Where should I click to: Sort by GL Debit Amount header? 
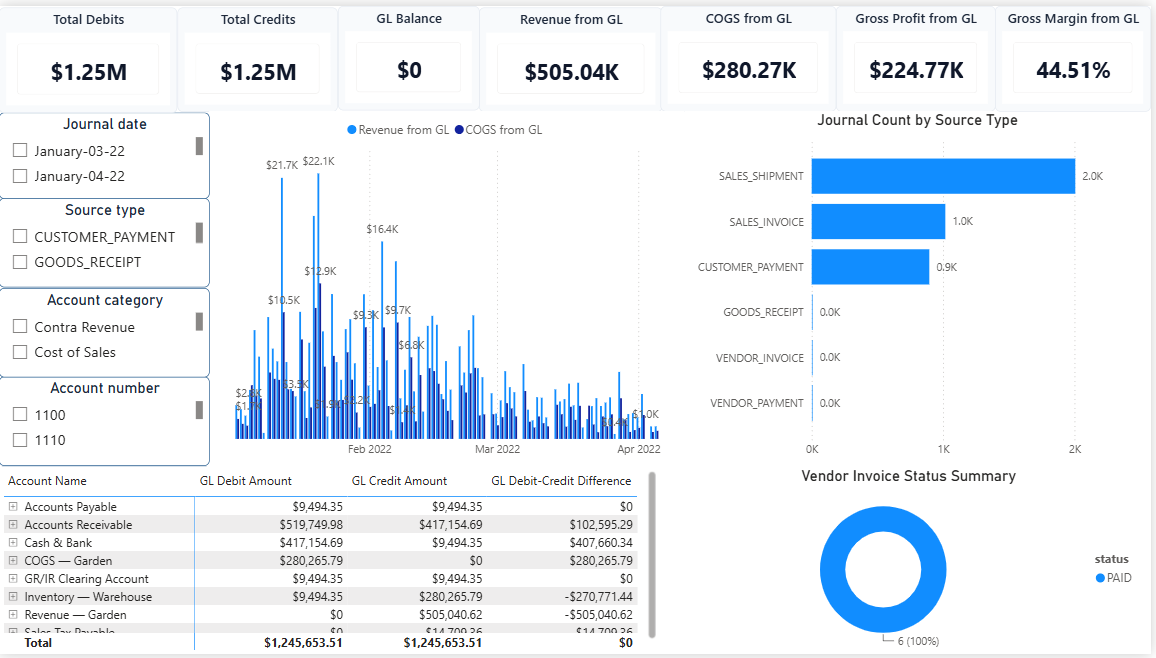246,480
